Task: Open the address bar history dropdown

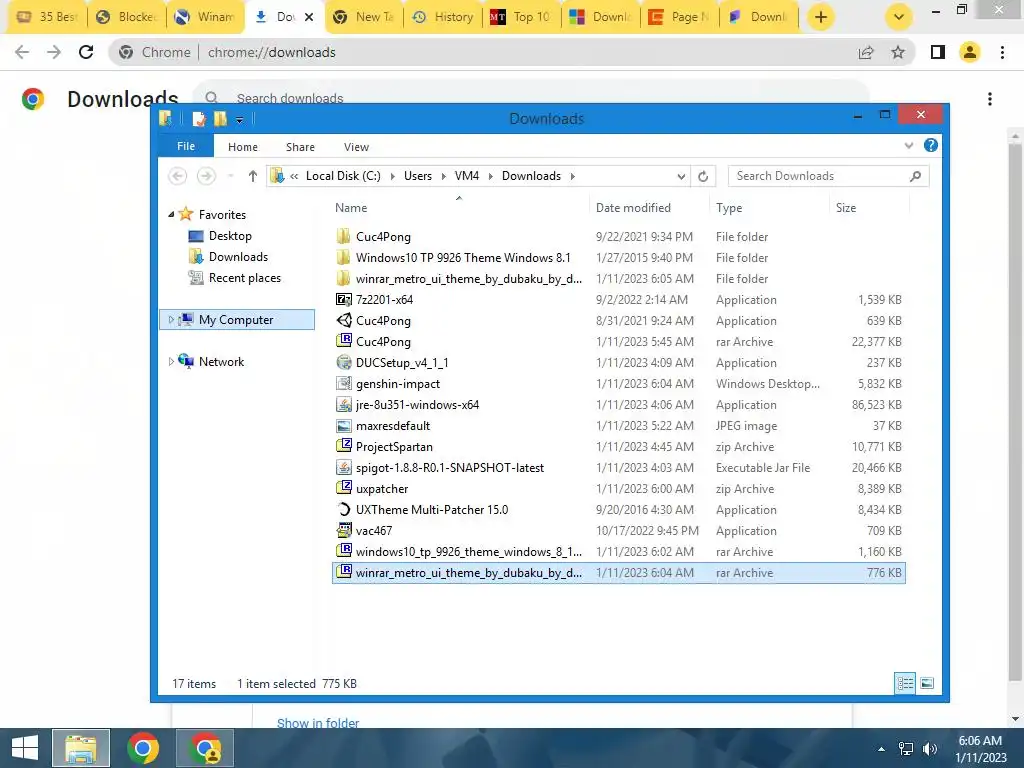Action: (x=681, y=176)
